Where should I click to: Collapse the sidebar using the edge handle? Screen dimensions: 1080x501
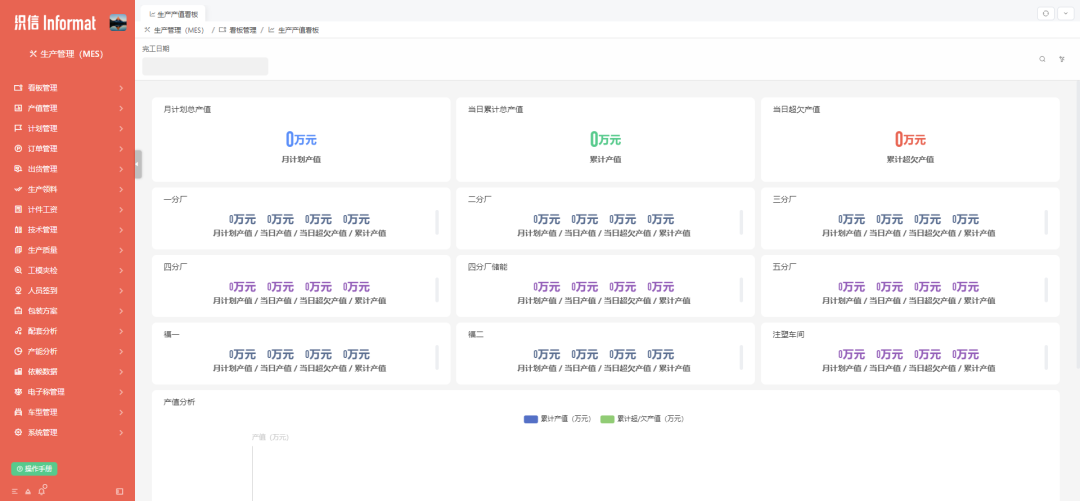click(x=138, y=164)
